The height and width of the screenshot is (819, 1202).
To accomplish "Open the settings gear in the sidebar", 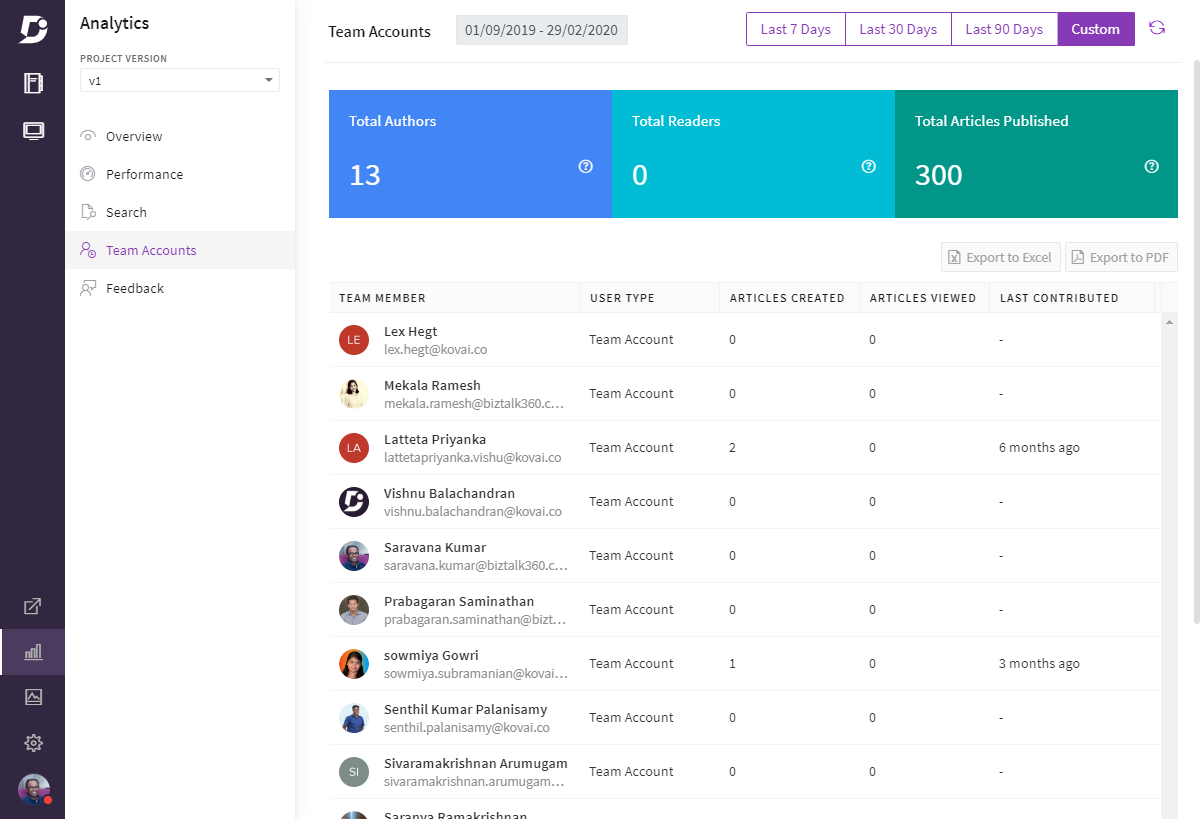I will pyautogui.click(x=33, y=743).
